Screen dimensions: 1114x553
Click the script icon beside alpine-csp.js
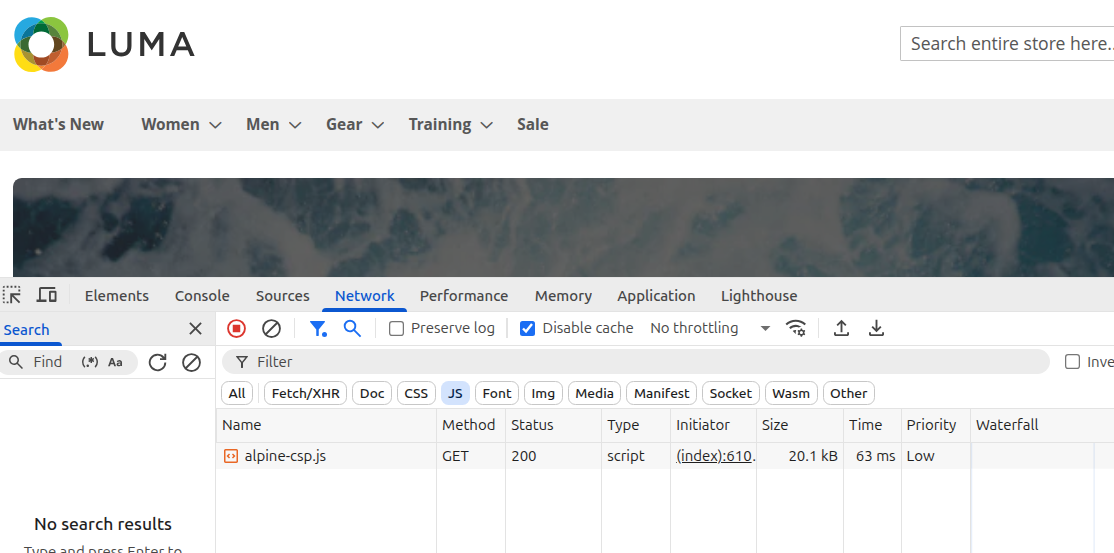coord(231,456)
